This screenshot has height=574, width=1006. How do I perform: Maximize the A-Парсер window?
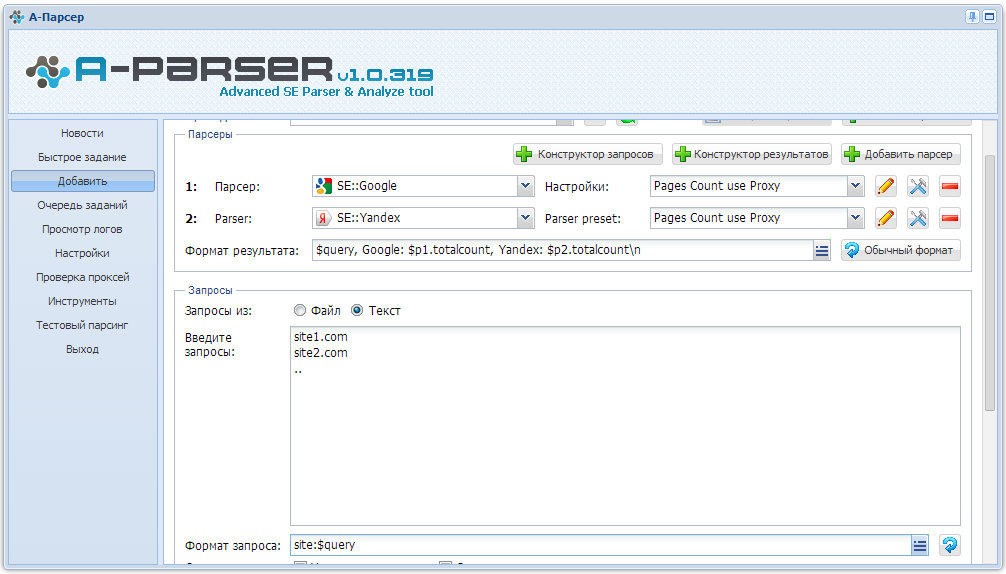point(989,17)
